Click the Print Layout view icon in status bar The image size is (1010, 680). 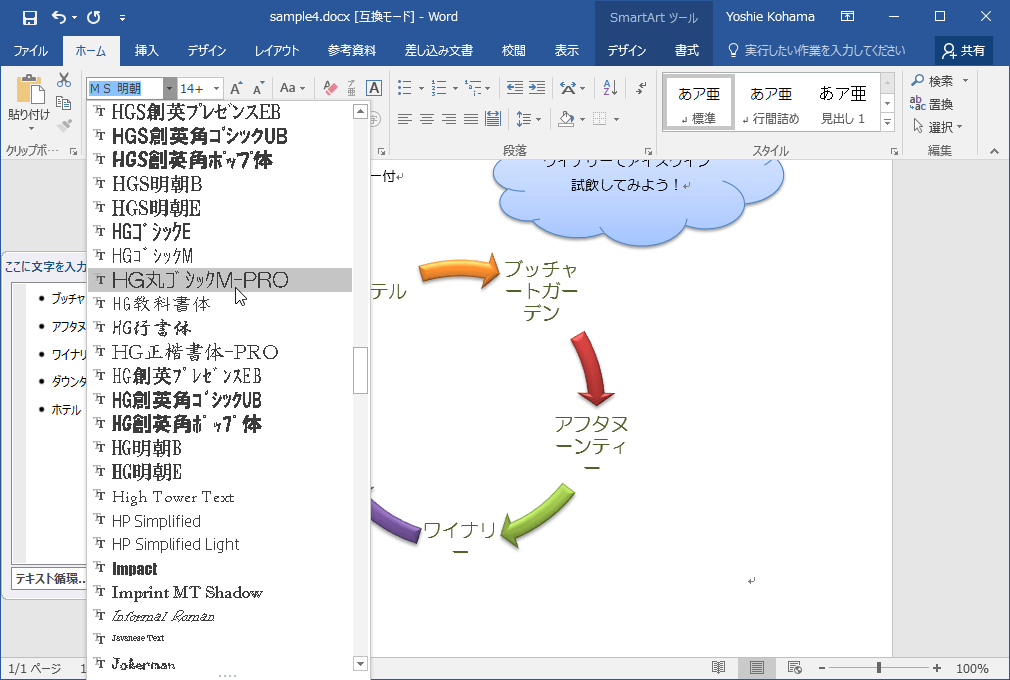click(x=757, y=668)
